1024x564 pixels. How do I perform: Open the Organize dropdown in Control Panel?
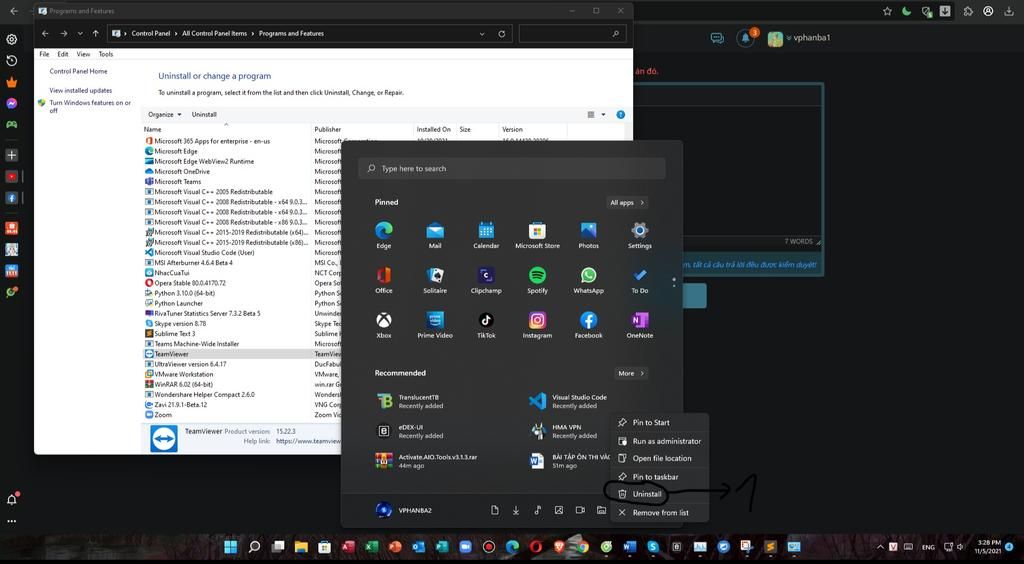pos(165,114)
